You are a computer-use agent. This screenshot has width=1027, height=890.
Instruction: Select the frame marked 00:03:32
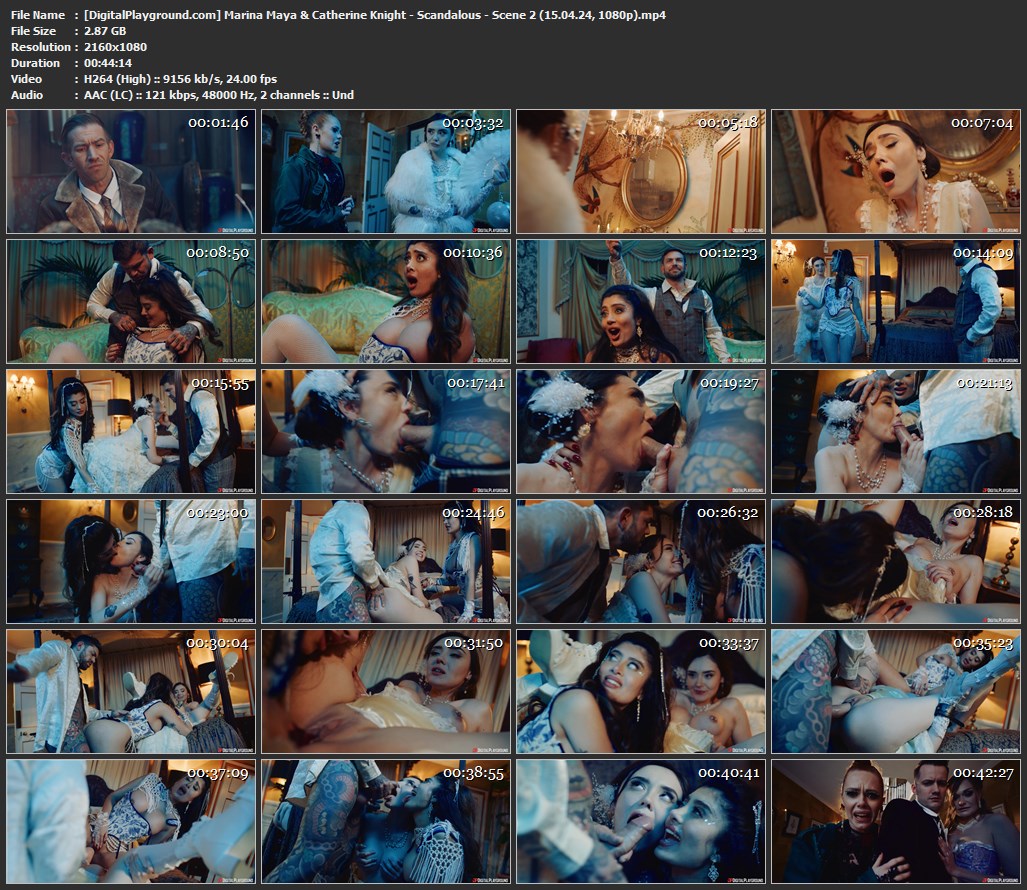click(386, 172)
